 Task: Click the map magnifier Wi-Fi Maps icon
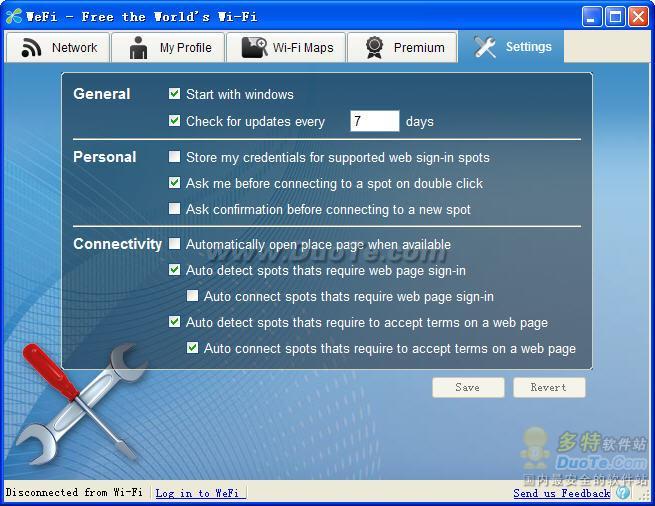(254, 47)
